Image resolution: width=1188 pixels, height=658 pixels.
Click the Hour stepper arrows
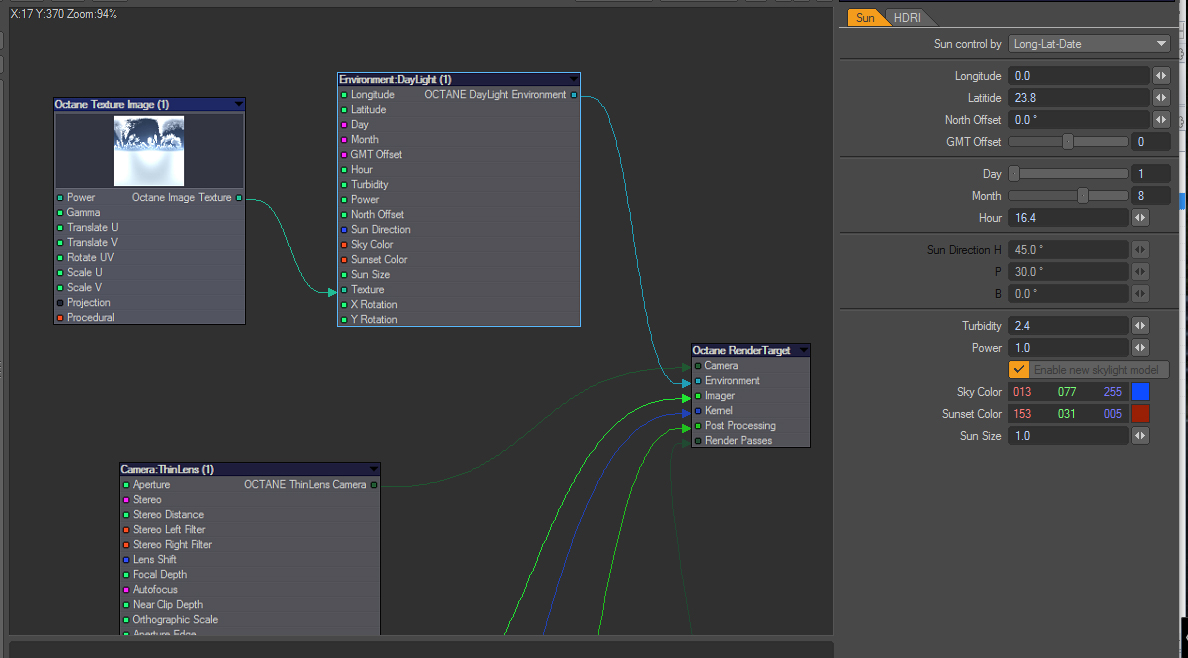coord(1140,218)
